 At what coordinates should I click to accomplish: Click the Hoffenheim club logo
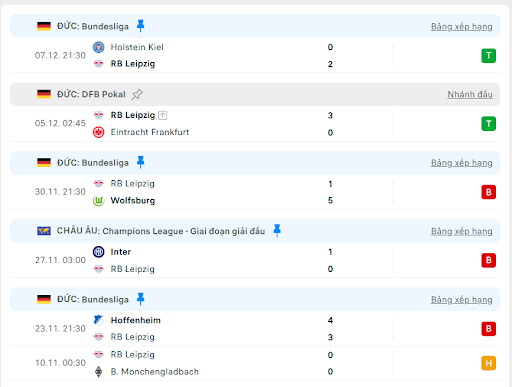(98, 320)
